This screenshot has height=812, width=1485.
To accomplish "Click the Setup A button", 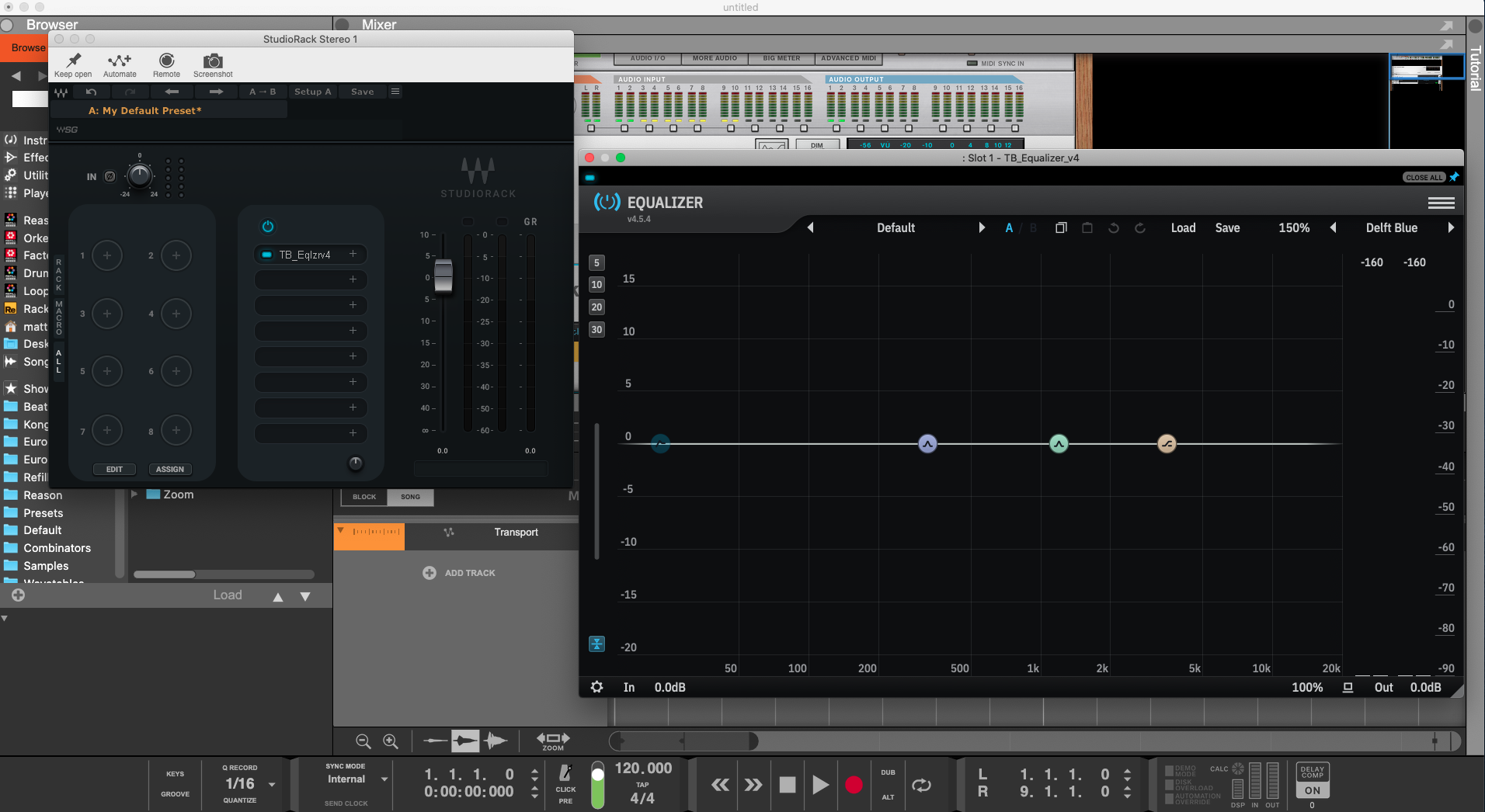I will [x=312, y=92].
